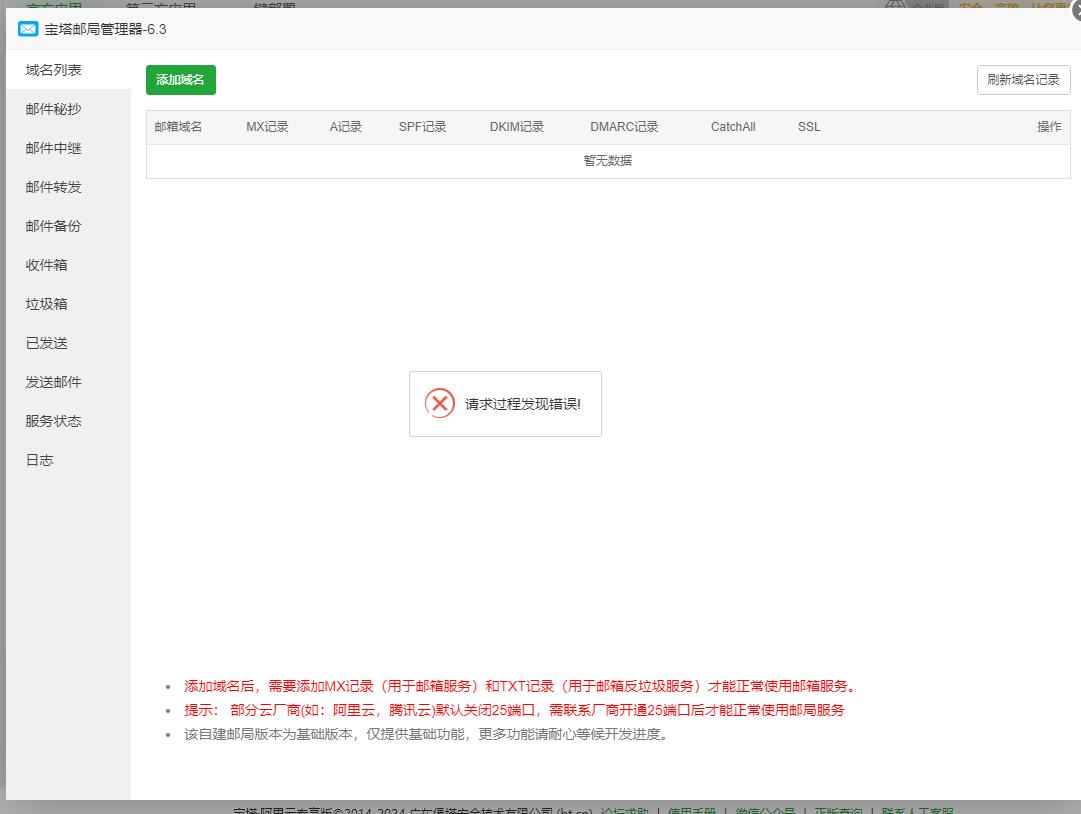Click the DKIM记录 column header

click(517, 127)
